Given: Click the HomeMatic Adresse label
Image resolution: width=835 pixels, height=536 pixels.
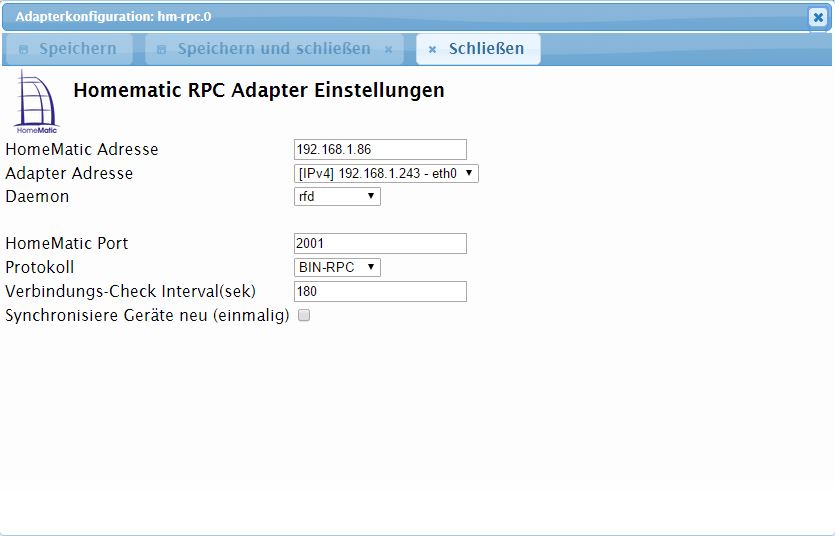Looking at the screenshot, I should [x=82, y=150].
